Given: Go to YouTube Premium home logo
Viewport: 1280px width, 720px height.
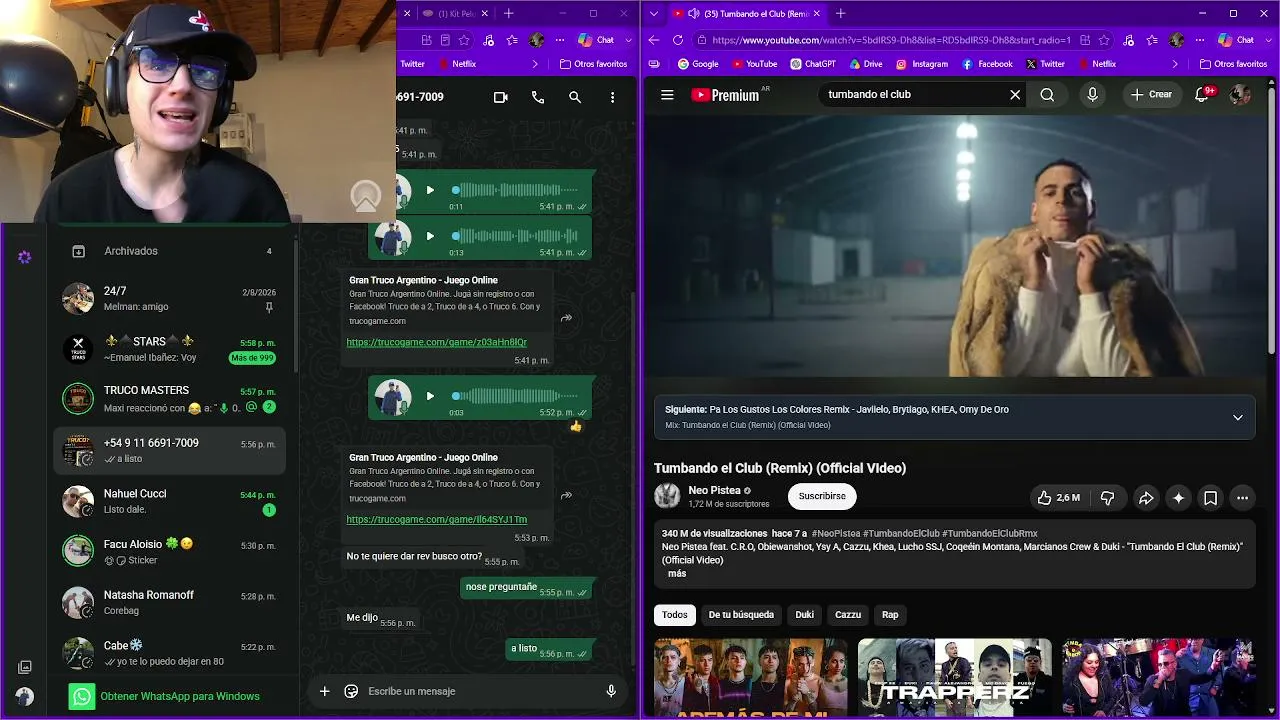Looking at the screenshot, I should [x=726, y=95].
